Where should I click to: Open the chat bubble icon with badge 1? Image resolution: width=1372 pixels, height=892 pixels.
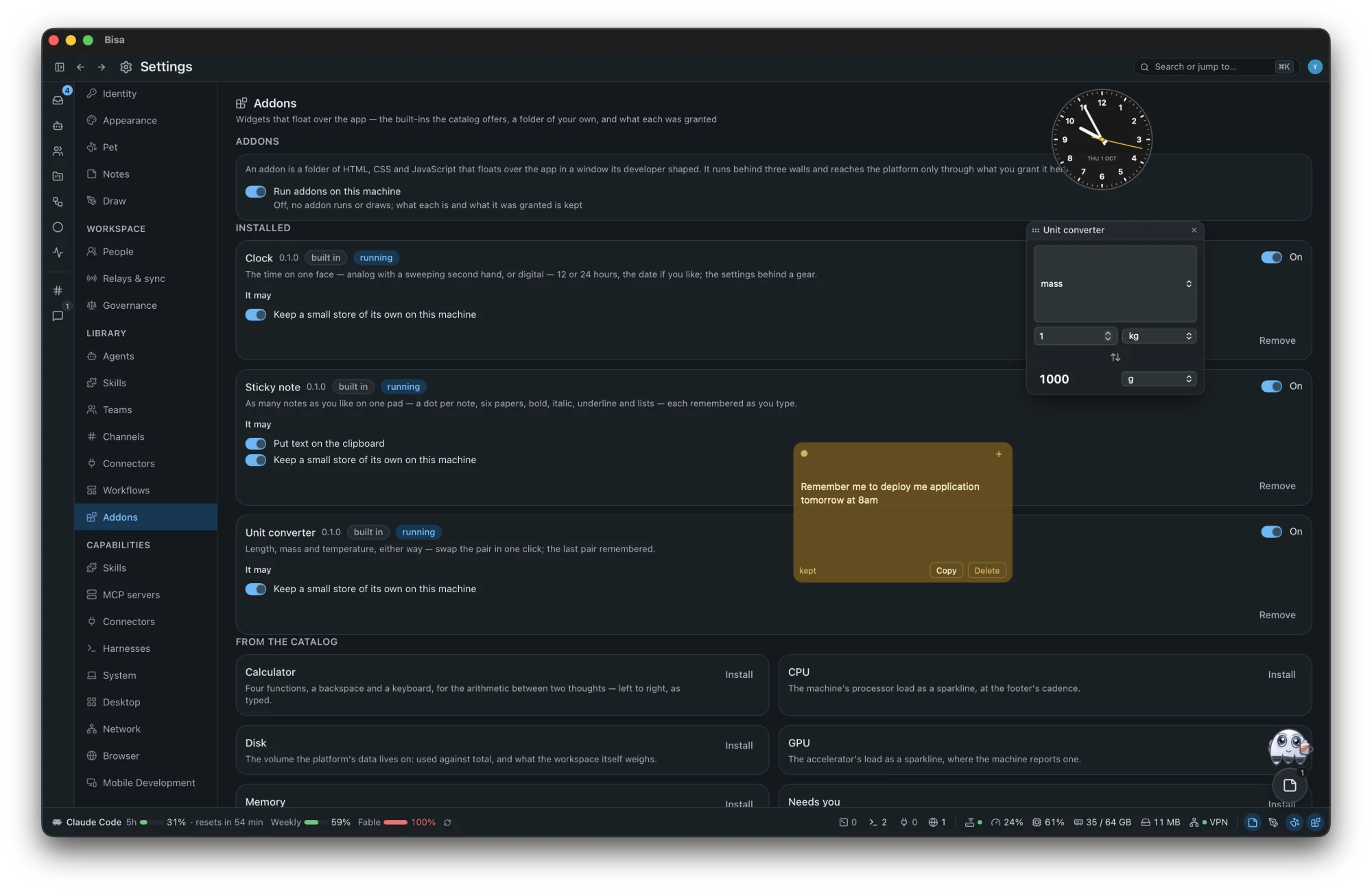tap(58, 316)
